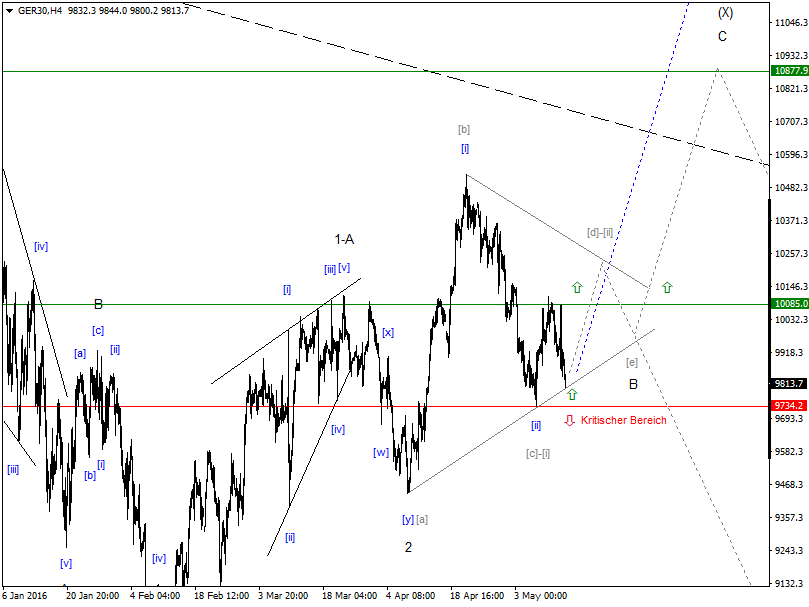Click the up arrow above the green resistance line
Viewport: 809px width, 607px height.
point(576,289)
